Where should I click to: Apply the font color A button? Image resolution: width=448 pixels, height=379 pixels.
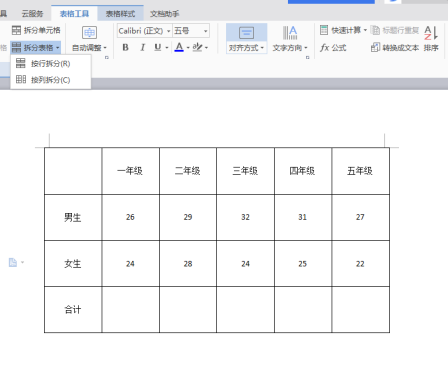tap(179, 47)
